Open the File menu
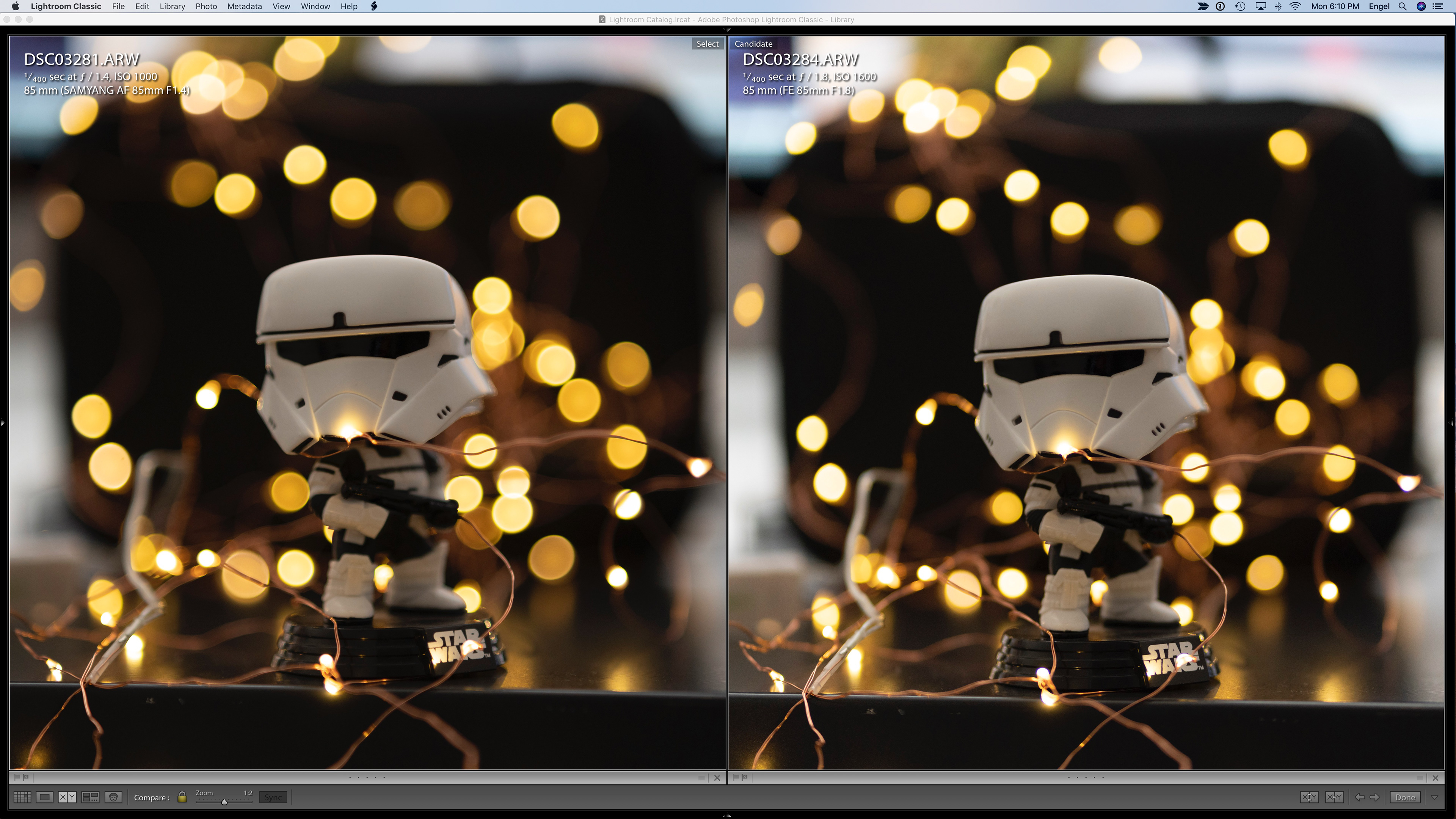Viewport: 1456px width, 819px height. point(118,6)
